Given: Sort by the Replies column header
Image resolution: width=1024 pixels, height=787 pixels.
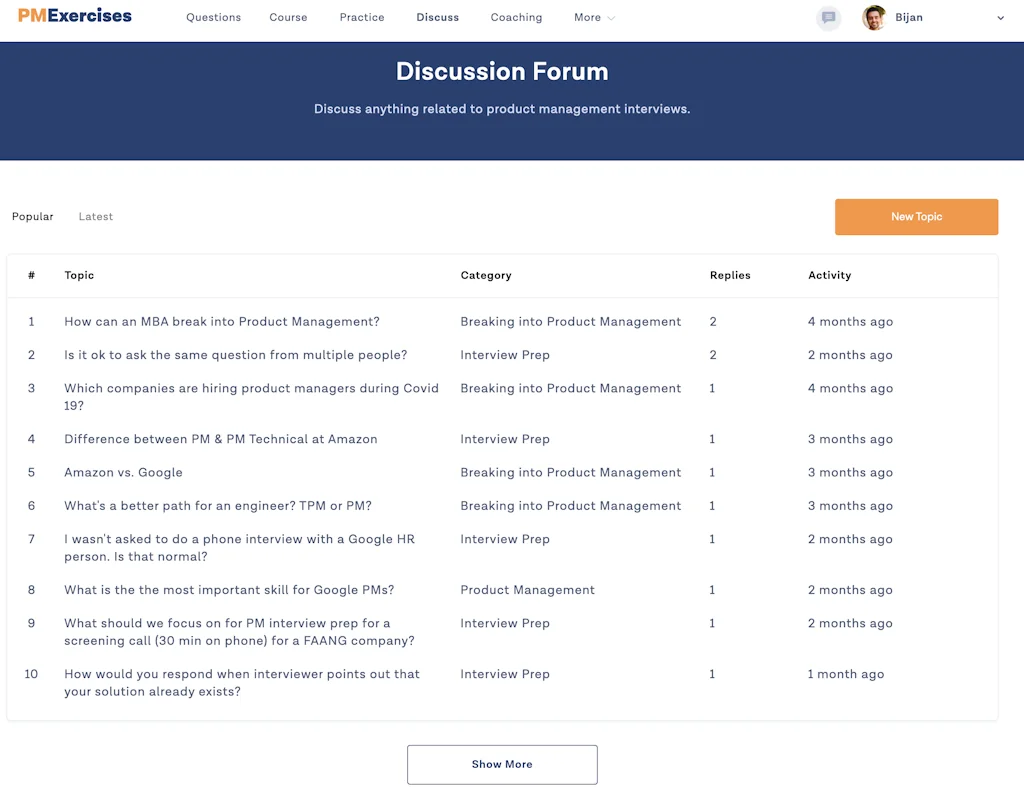Looking at the screenshot, I should (x=730, y=275).
